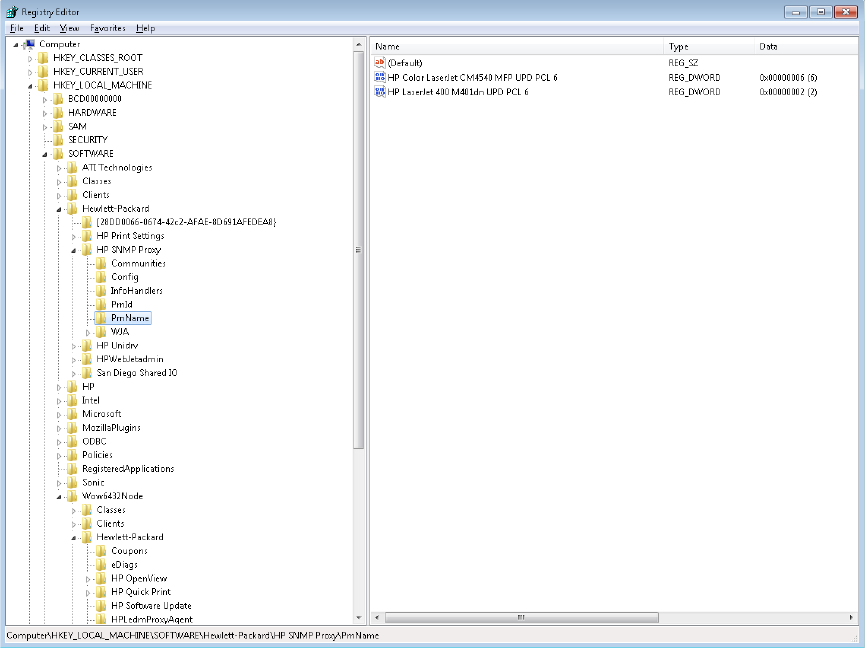Click the values pane horizontal scrollbar thumb
Viewport: 865px width, 648px height.
coord(521,618)
